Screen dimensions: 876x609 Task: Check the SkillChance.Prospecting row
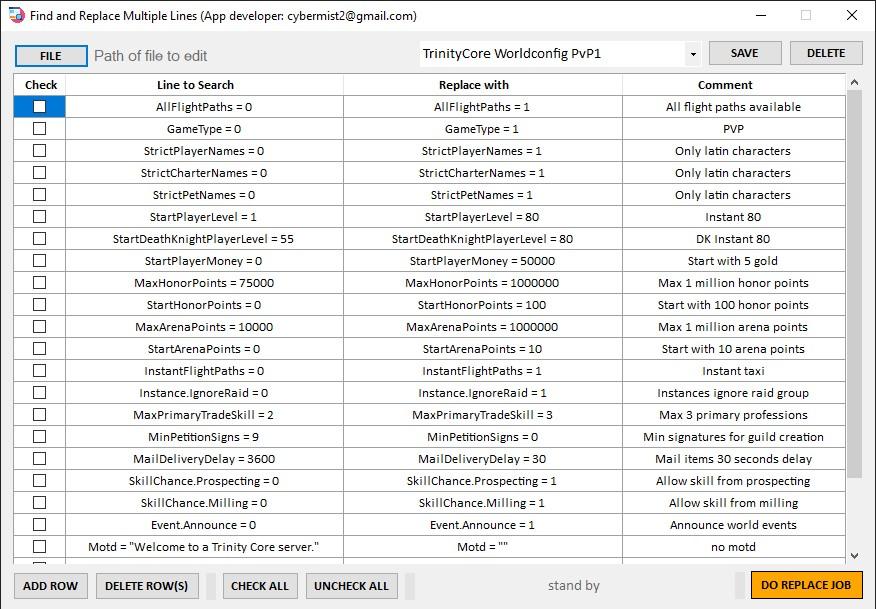(38, 481)
